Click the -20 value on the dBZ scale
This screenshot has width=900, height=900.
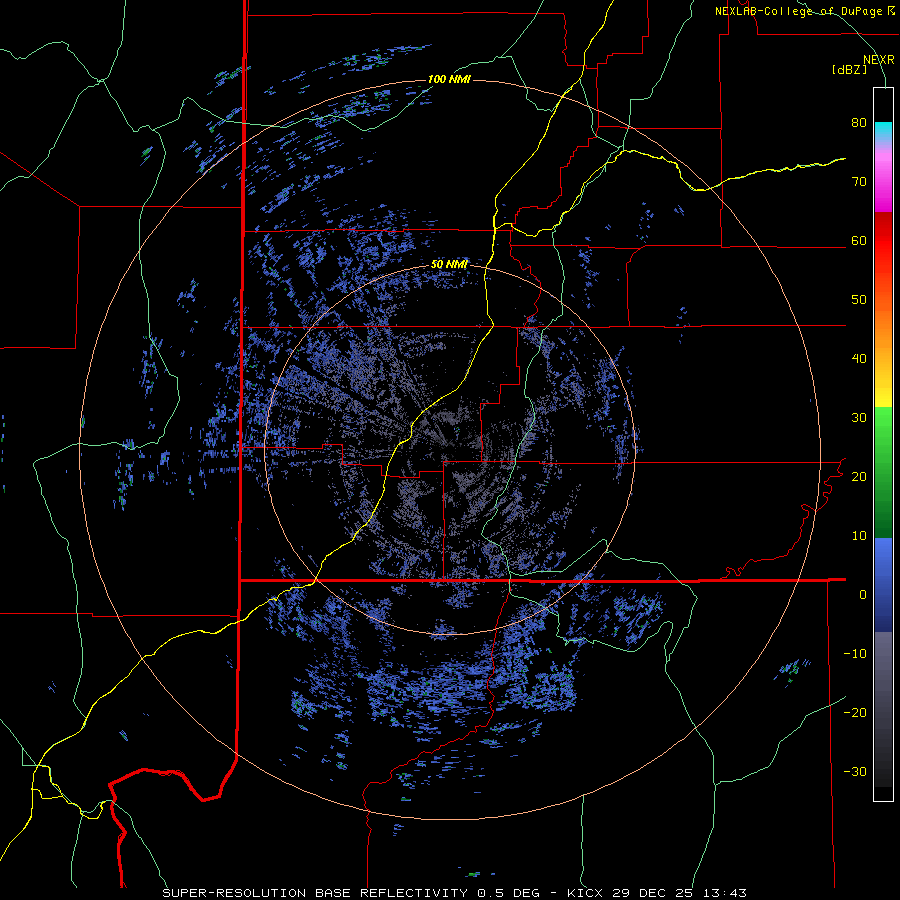point(855,713)
